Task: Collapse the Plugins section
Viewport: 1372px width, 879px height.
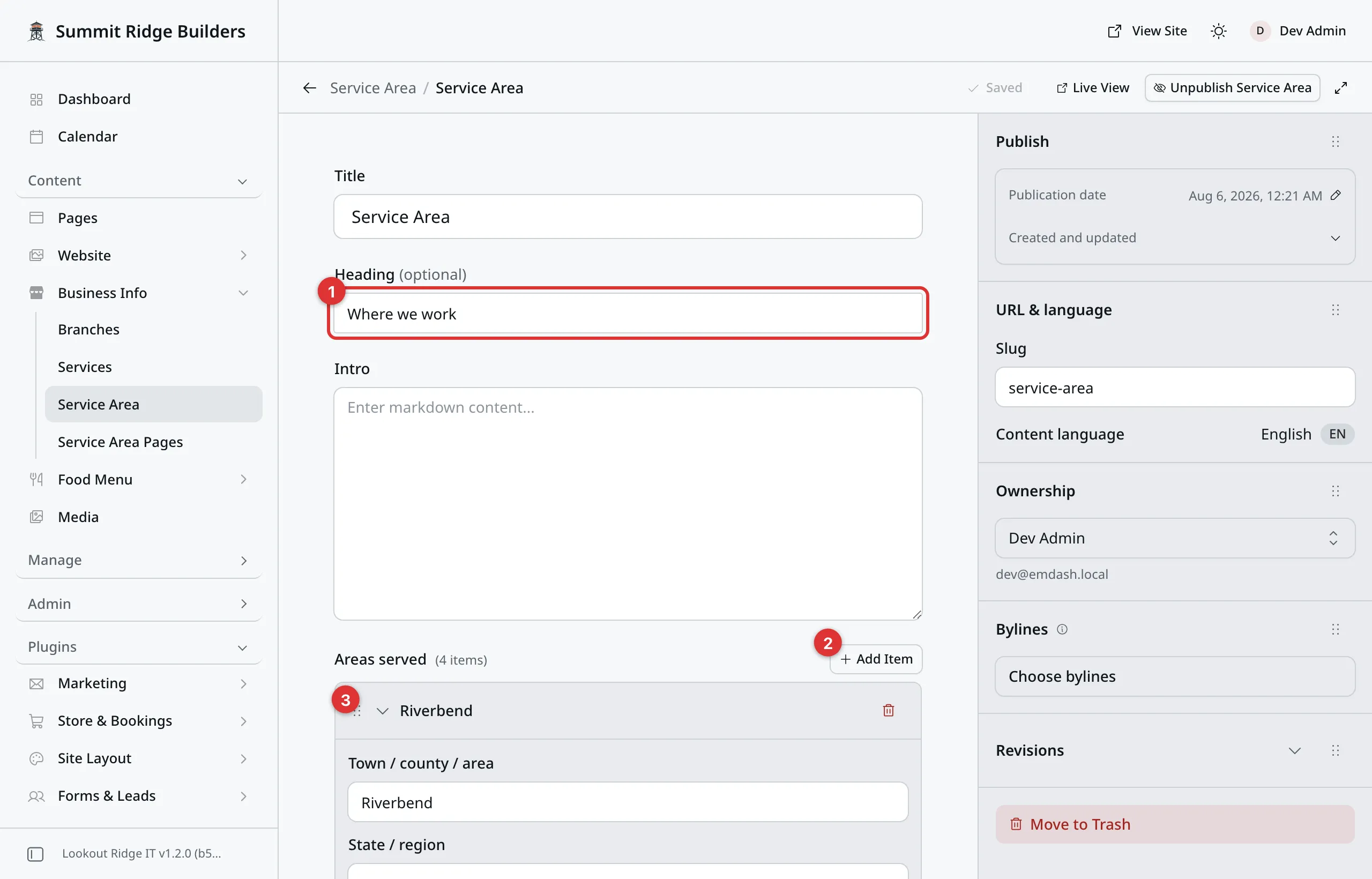Action: tap(139, 647)
